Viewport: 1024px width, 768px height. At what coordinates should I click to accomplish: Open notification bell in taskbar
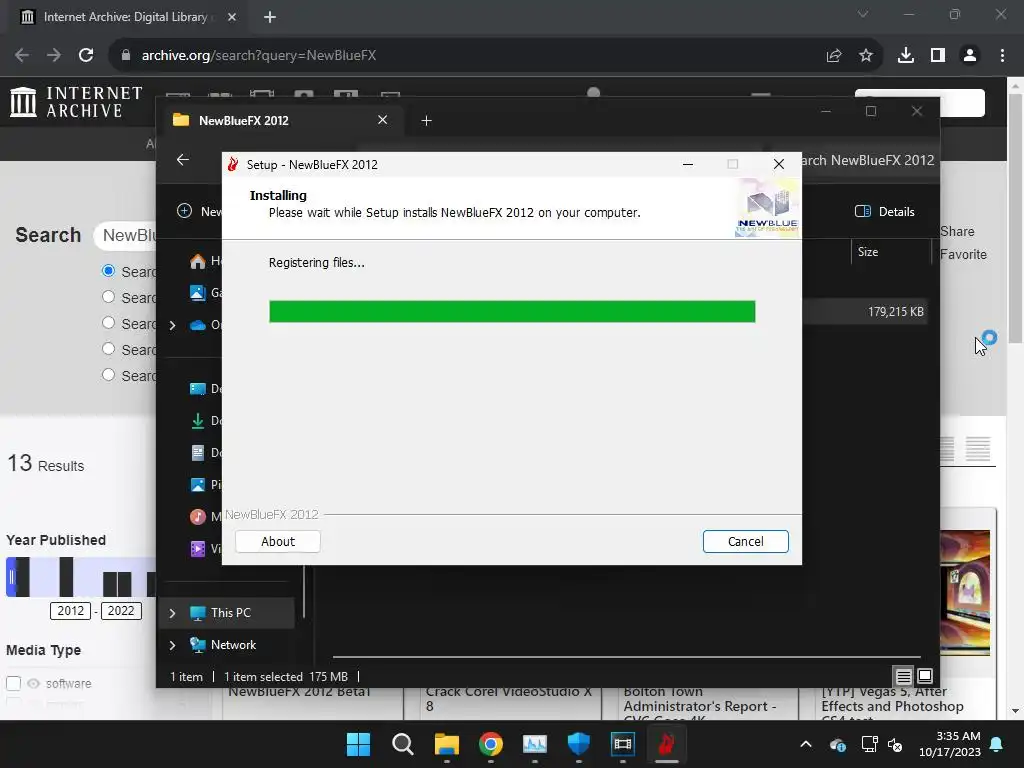(997, 744)
